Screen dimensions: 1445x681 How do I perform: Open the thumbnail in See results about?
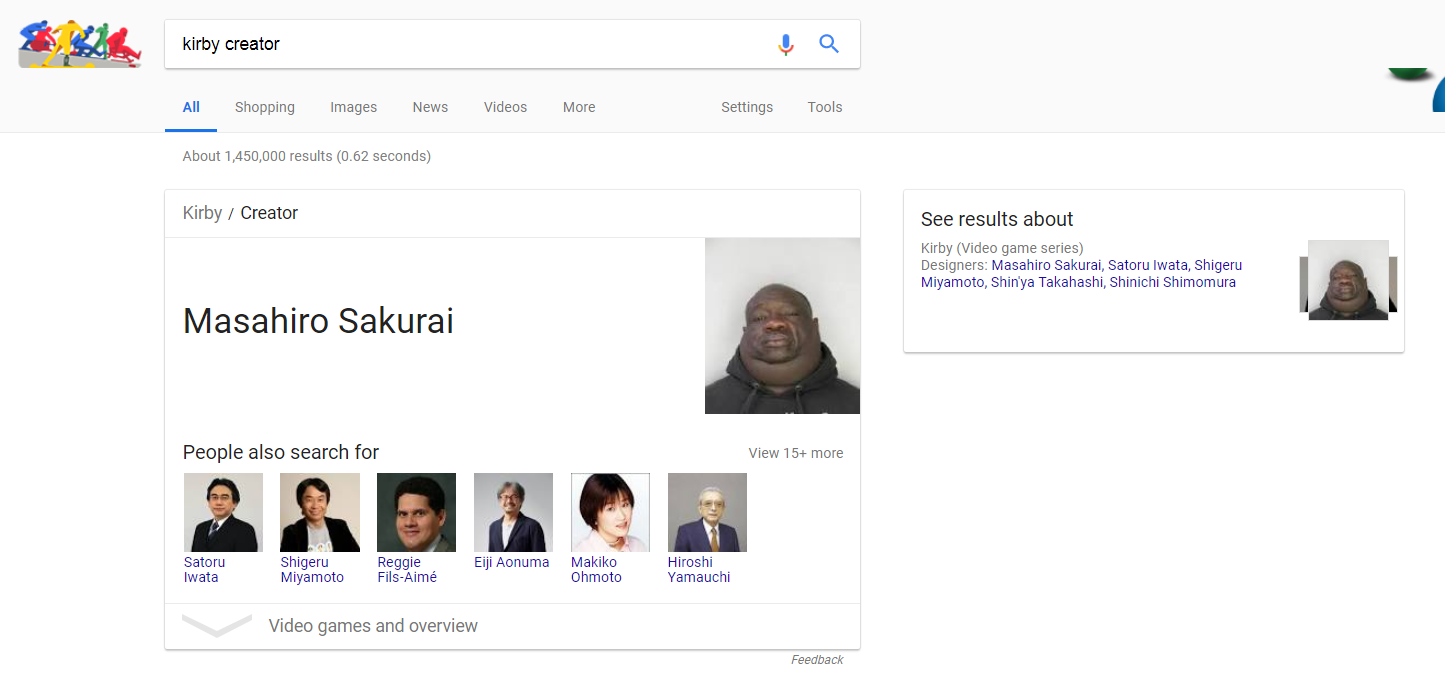[1348, 280]
